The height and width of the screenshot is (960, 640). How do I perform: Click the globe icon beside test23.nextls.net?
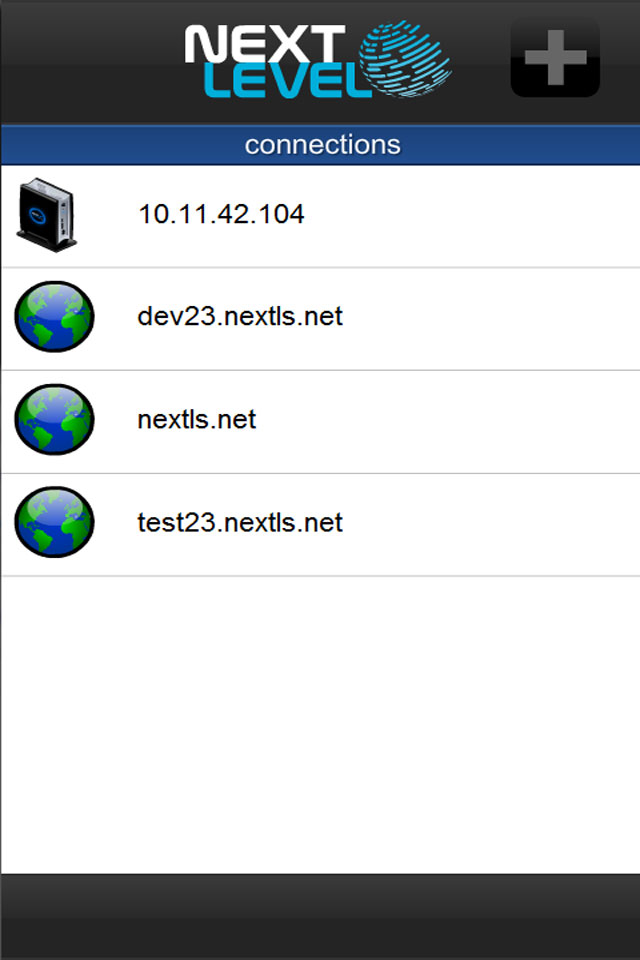tap(54, 522)
